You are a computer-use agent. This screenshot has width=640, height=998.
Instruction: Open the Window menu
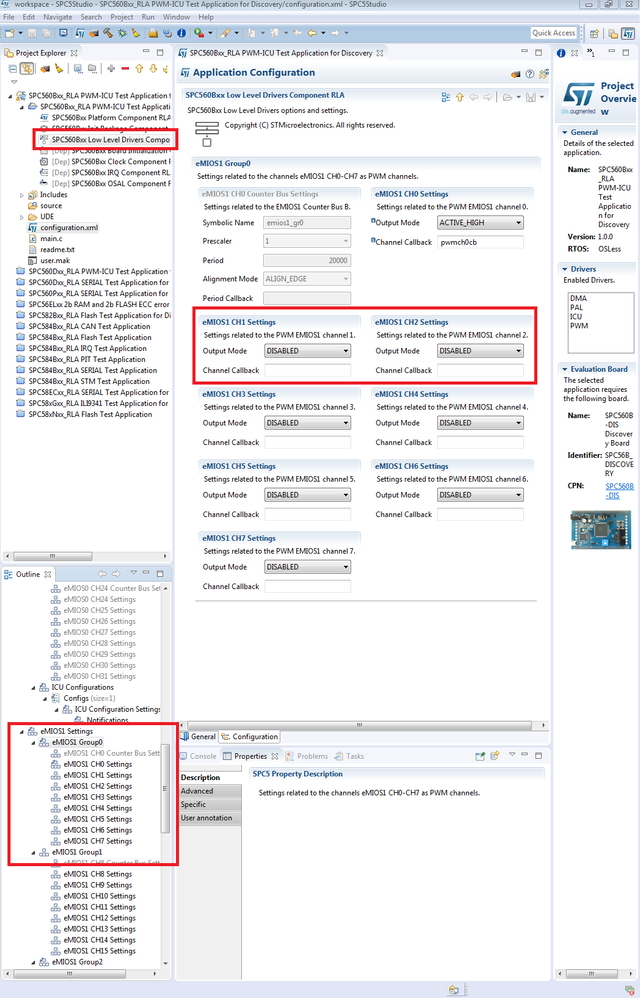pos(176,17)
